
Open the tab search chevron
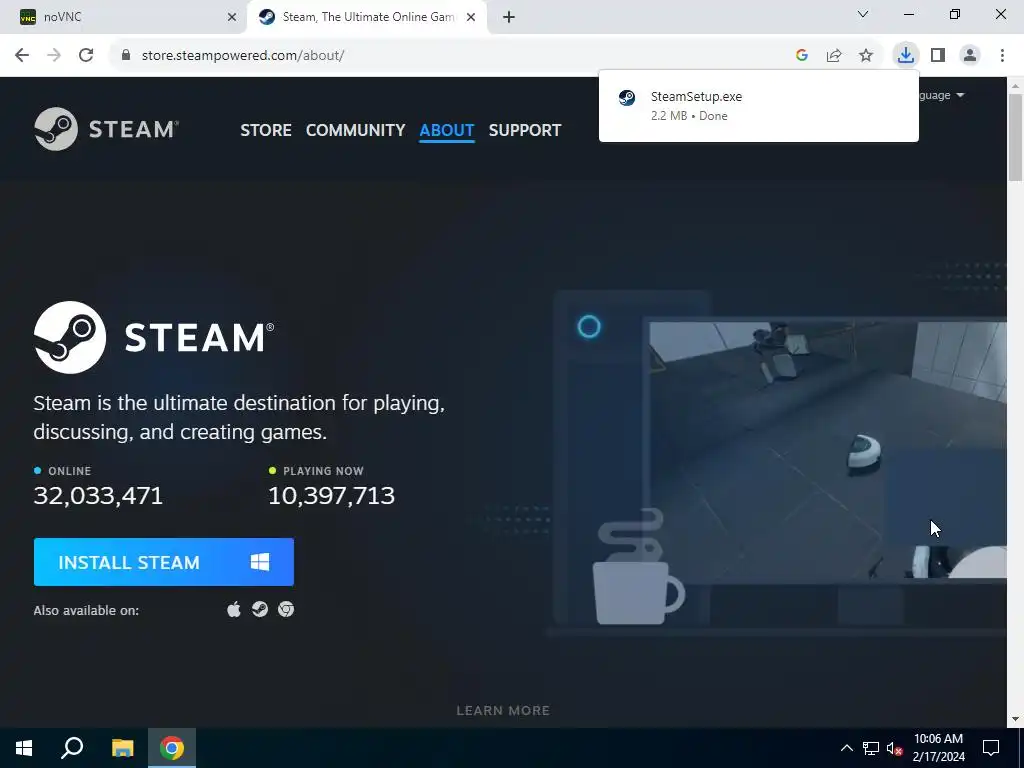863,14
